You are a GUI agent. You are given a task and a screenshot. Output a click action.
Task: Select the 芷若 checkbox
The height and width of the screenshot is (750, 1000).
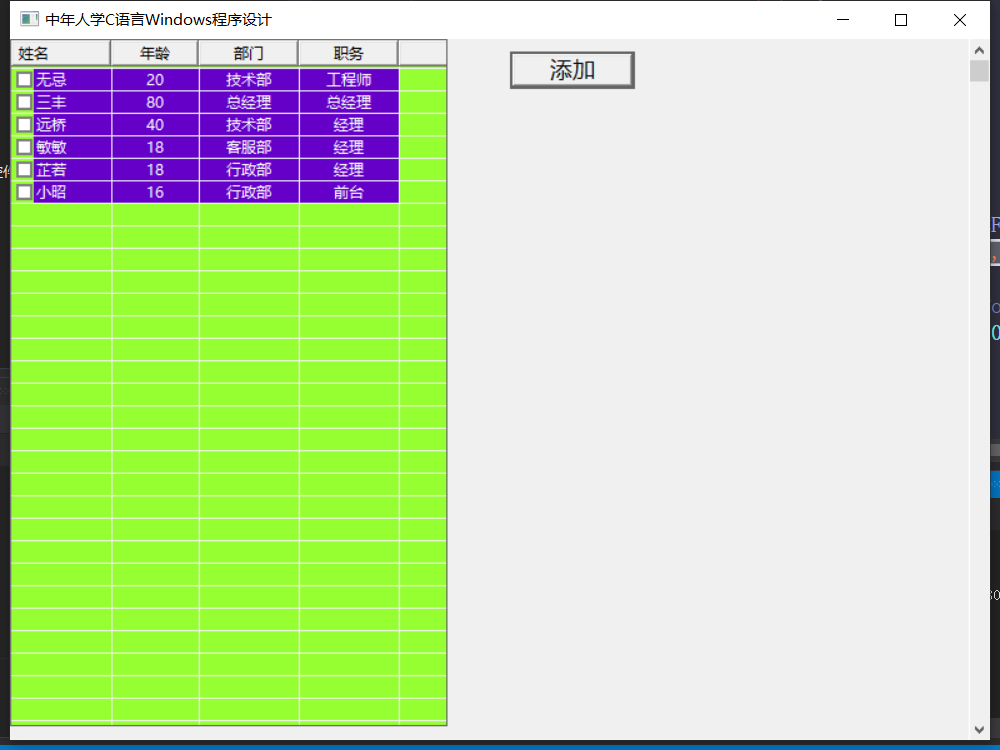coord(24,170)
